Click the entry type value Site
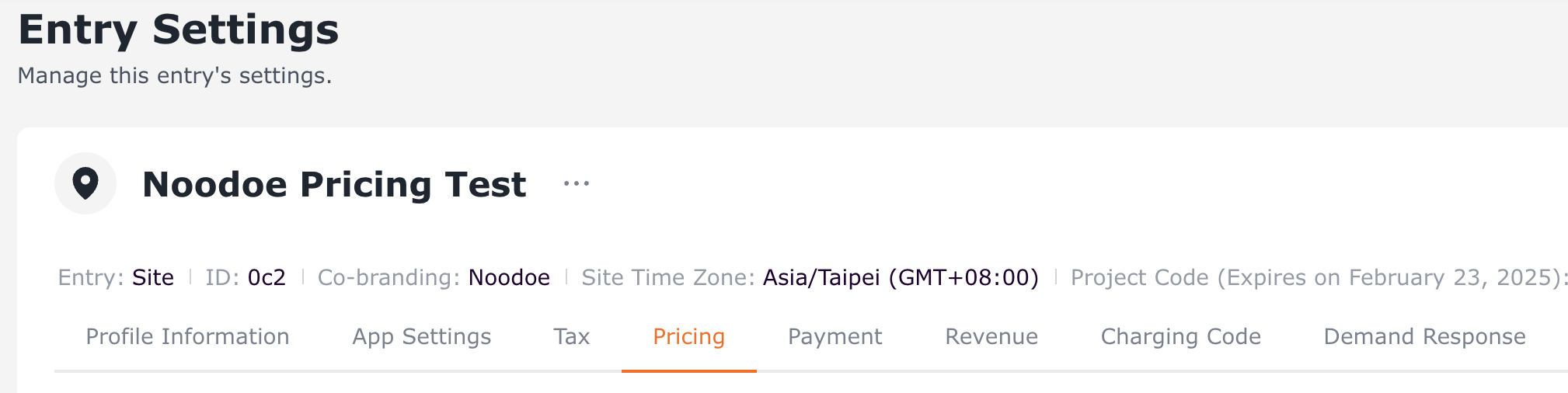The width and height of the screenshot is (1568, 393). [x=153, y=277]
